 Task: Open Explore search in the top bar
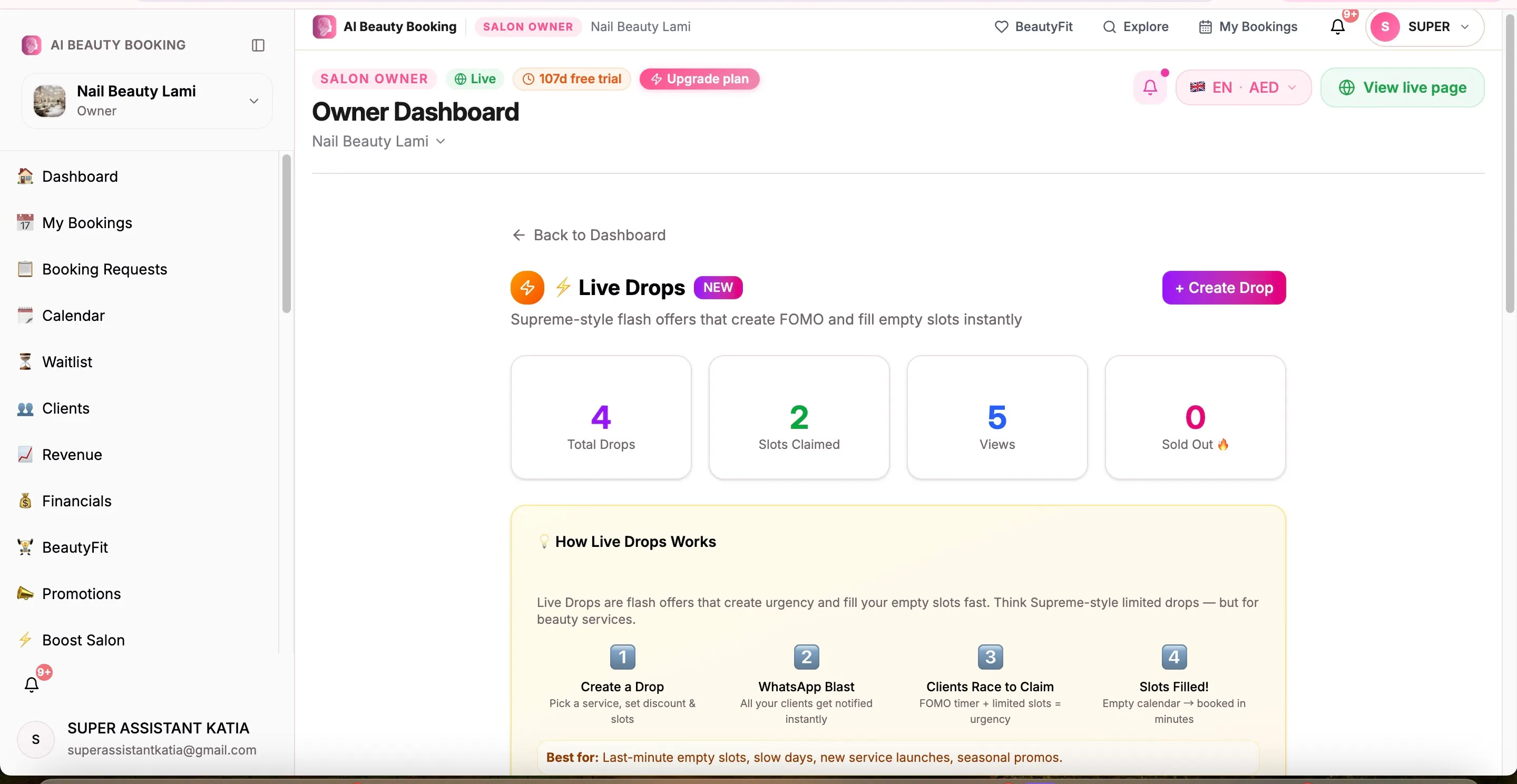pos(1136,26)
